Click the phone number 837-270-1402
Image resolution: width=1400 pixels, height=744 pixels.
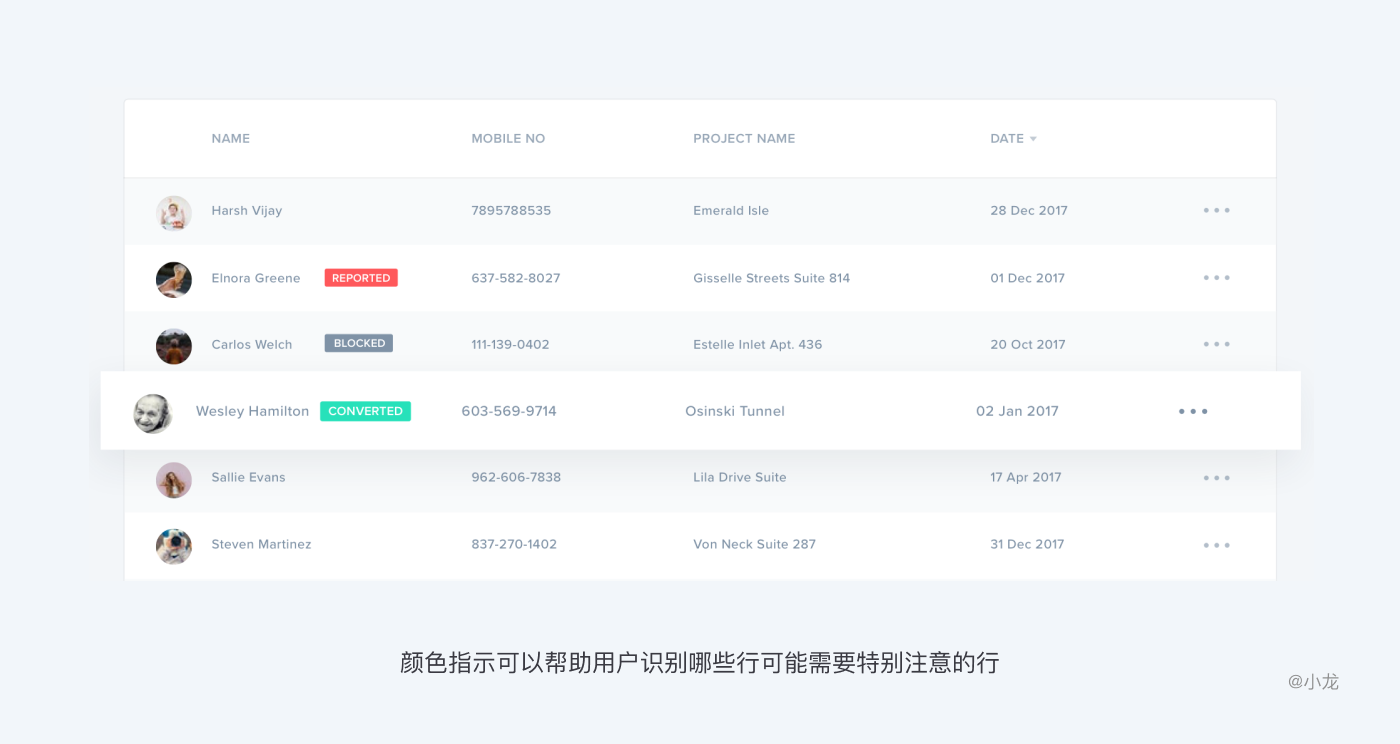(514, 545)
